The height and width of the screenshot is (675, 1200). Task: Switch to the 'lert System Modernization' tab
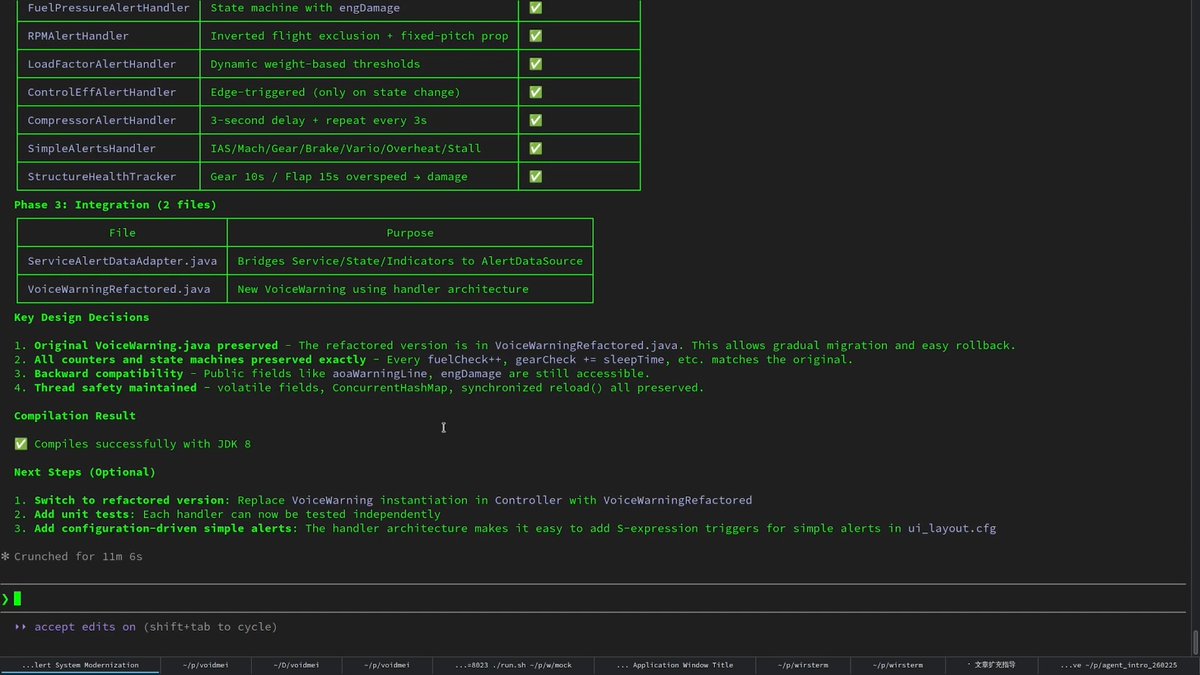click(79, 665)
